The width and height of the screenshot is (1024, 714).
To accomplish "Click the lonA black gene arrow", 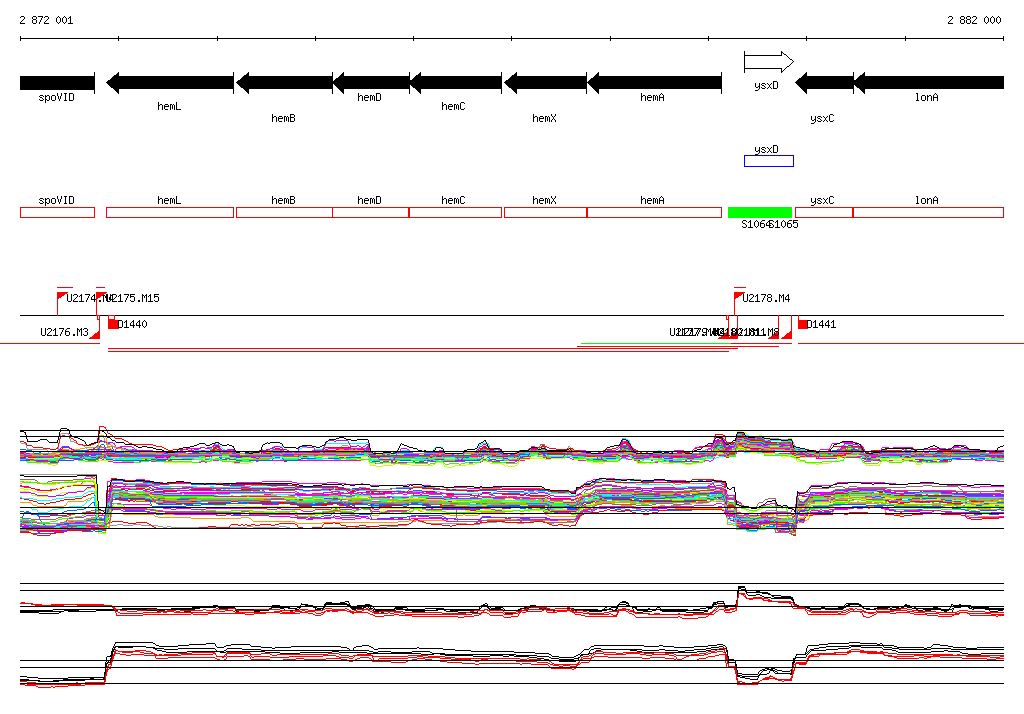I will coord(928,83).
